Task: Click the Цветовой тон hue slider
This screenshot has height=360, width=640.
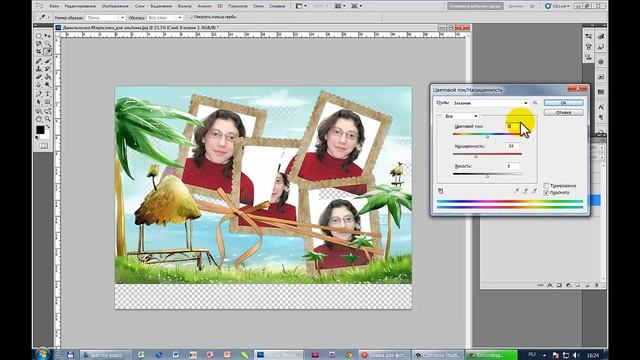Action: (487, 134)
